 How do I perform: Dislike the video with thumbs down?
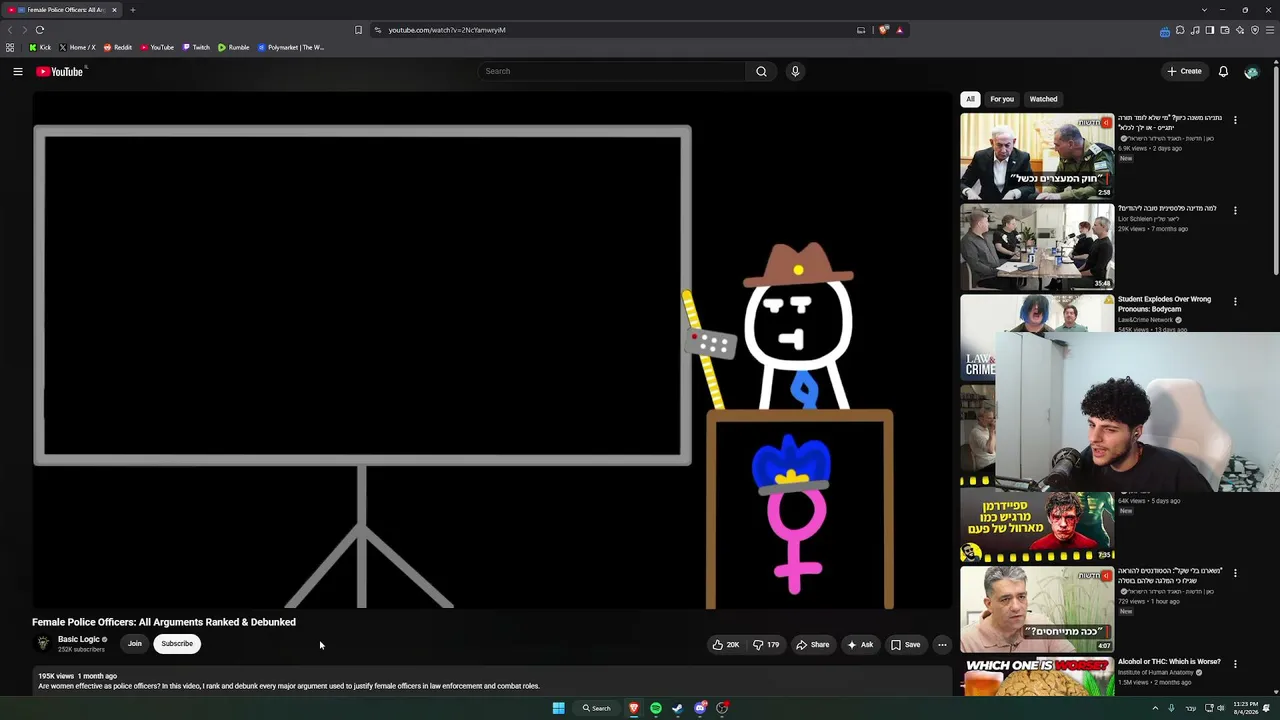[x=766, y=645]
